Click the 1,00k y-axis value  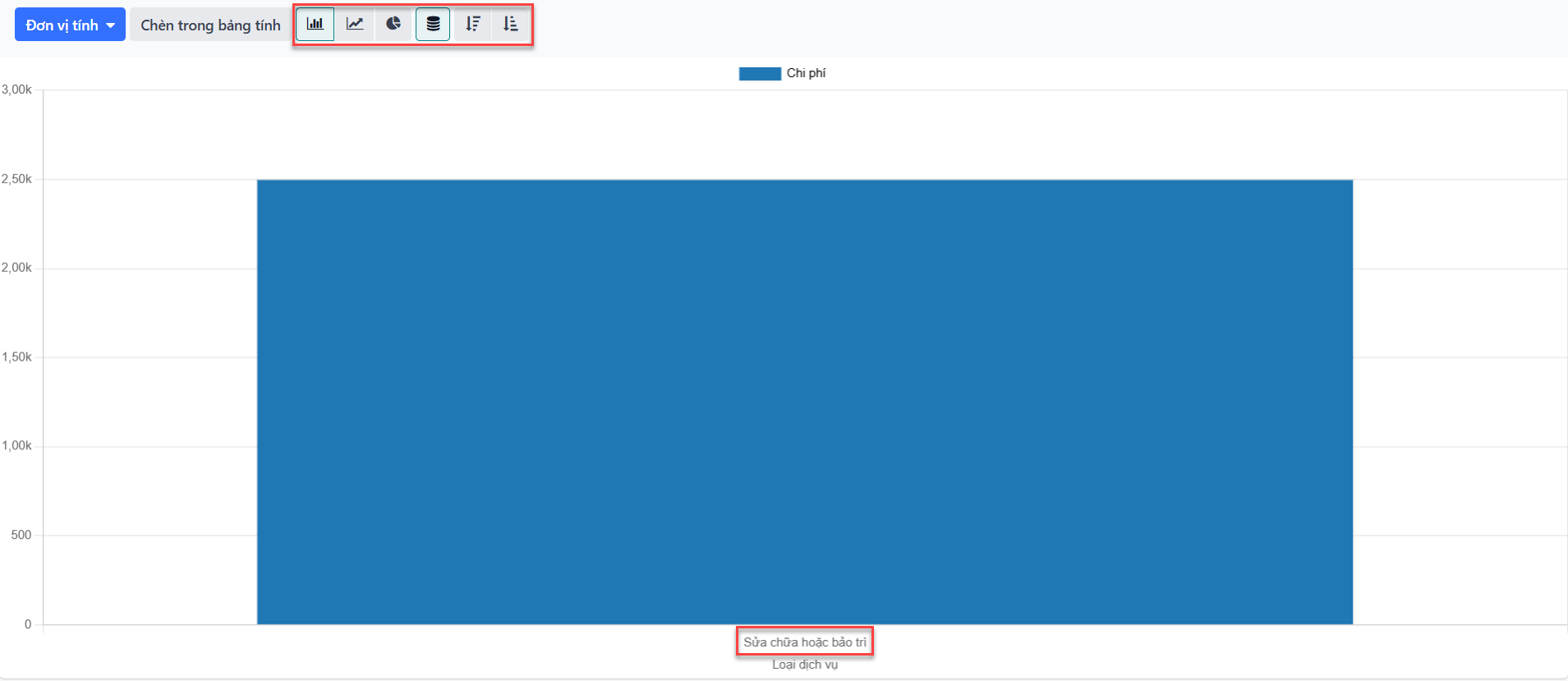click(16, 446)
